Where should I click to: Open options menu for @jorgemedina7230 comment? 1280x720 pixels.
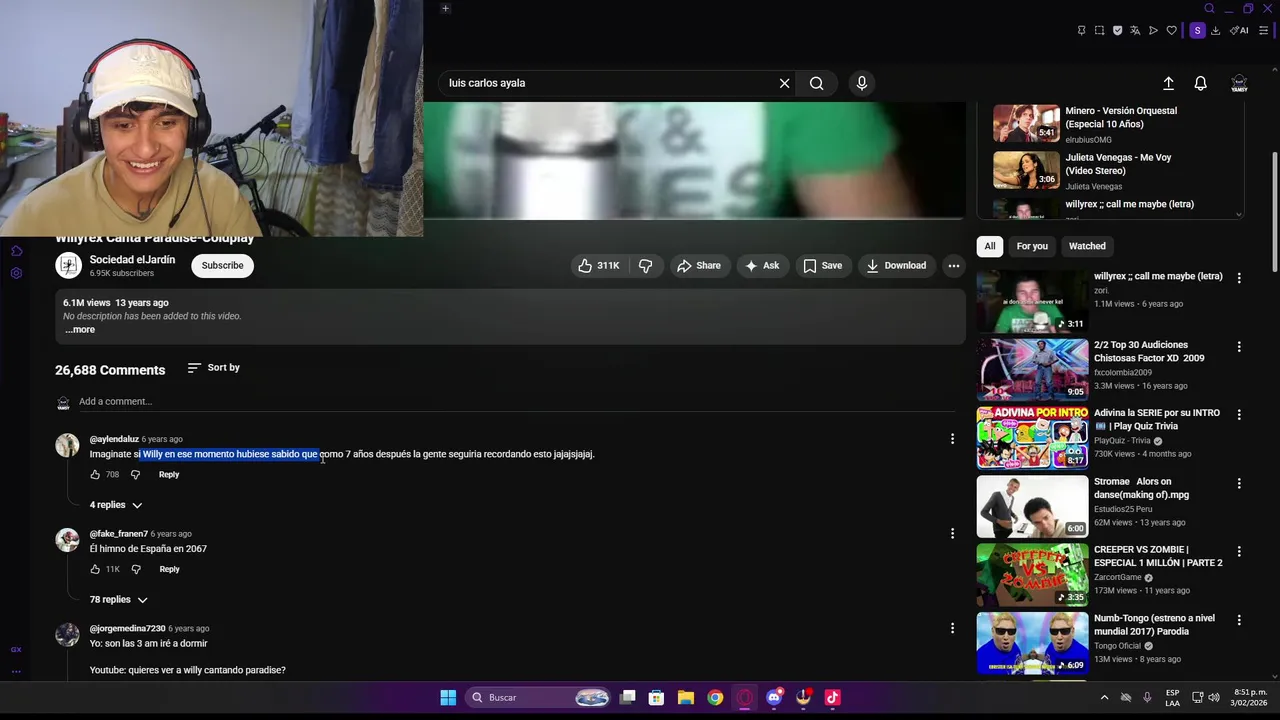coord(952,628)
